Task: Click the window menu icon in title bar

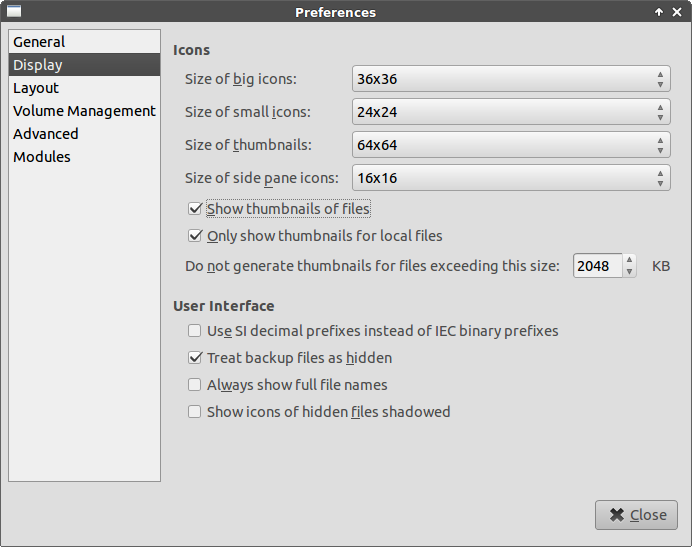Action: 14,11
